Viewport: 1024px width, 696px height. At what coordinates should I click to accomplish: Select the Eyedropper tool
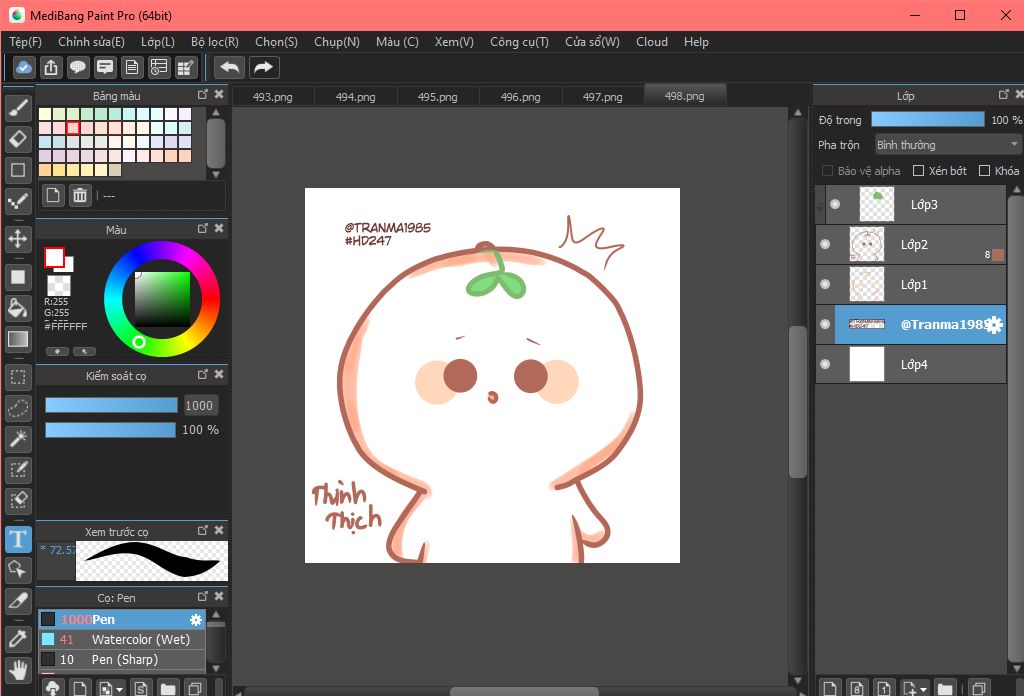(x=18, y=639)
